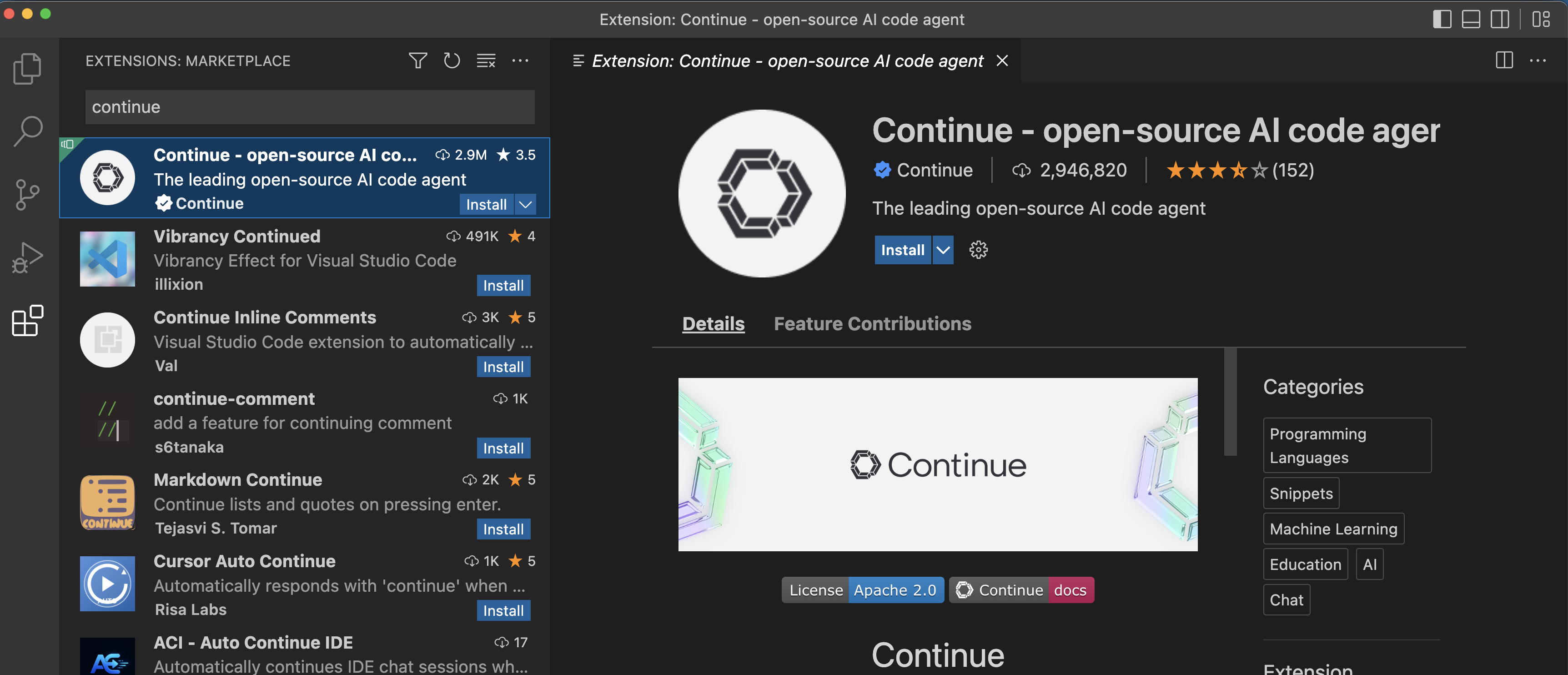Viewport: 1568px width, 675px height.
Task: Select the Machine Learning category
Action: tap(1333, 529)
